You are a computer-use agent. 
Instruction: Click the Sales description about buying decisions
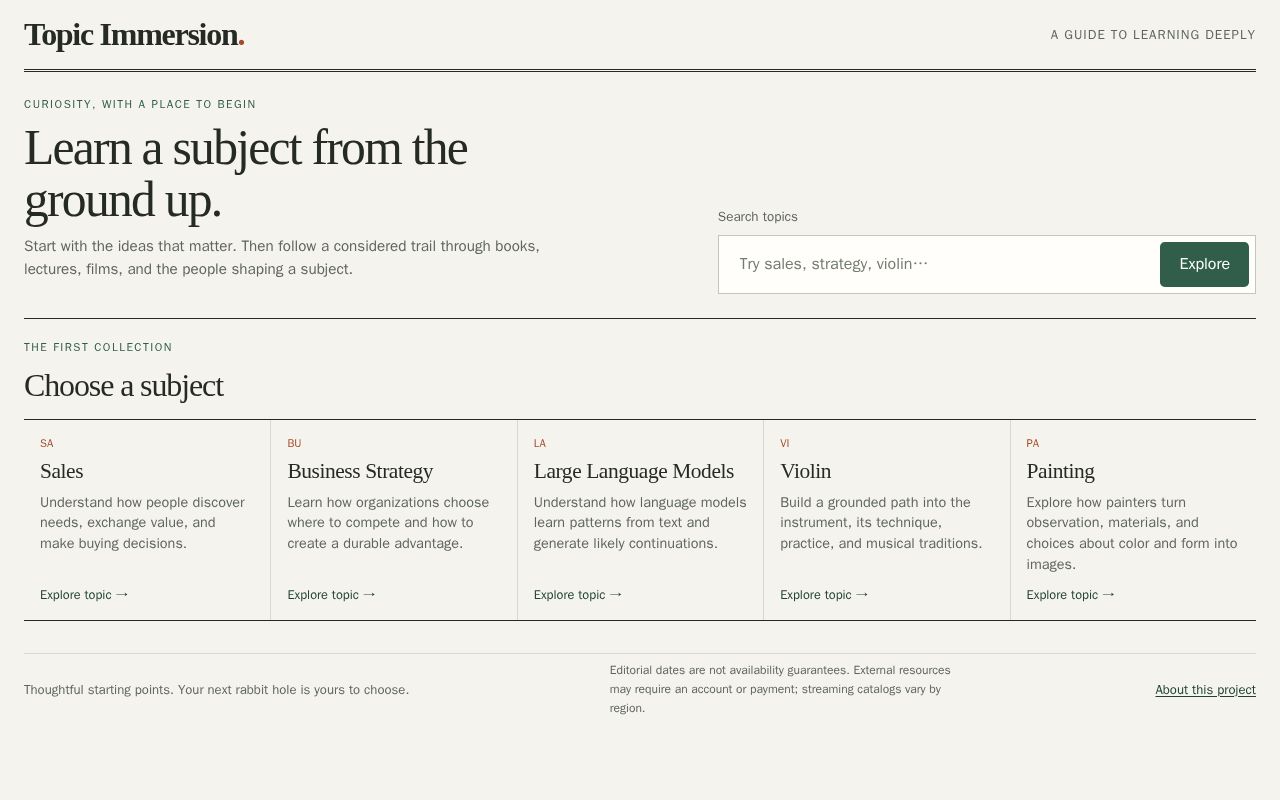pos(142,523)
